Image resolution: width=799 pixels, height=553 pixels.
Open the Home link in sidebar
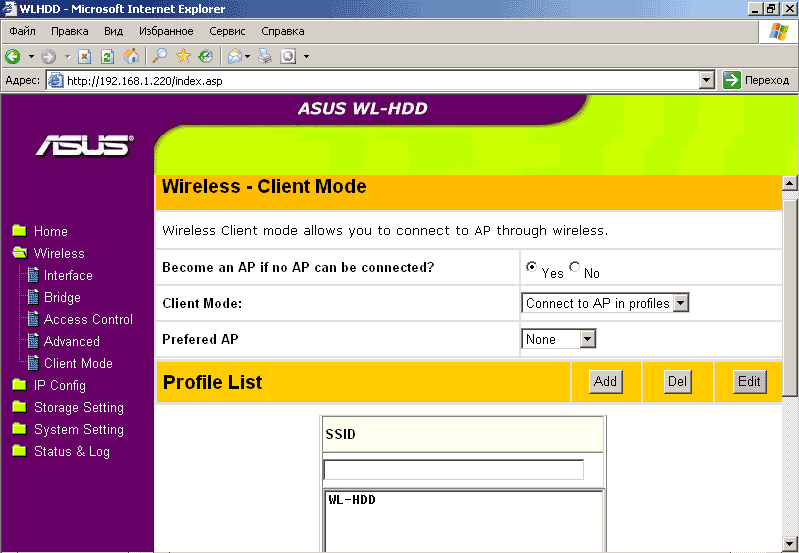50,231
